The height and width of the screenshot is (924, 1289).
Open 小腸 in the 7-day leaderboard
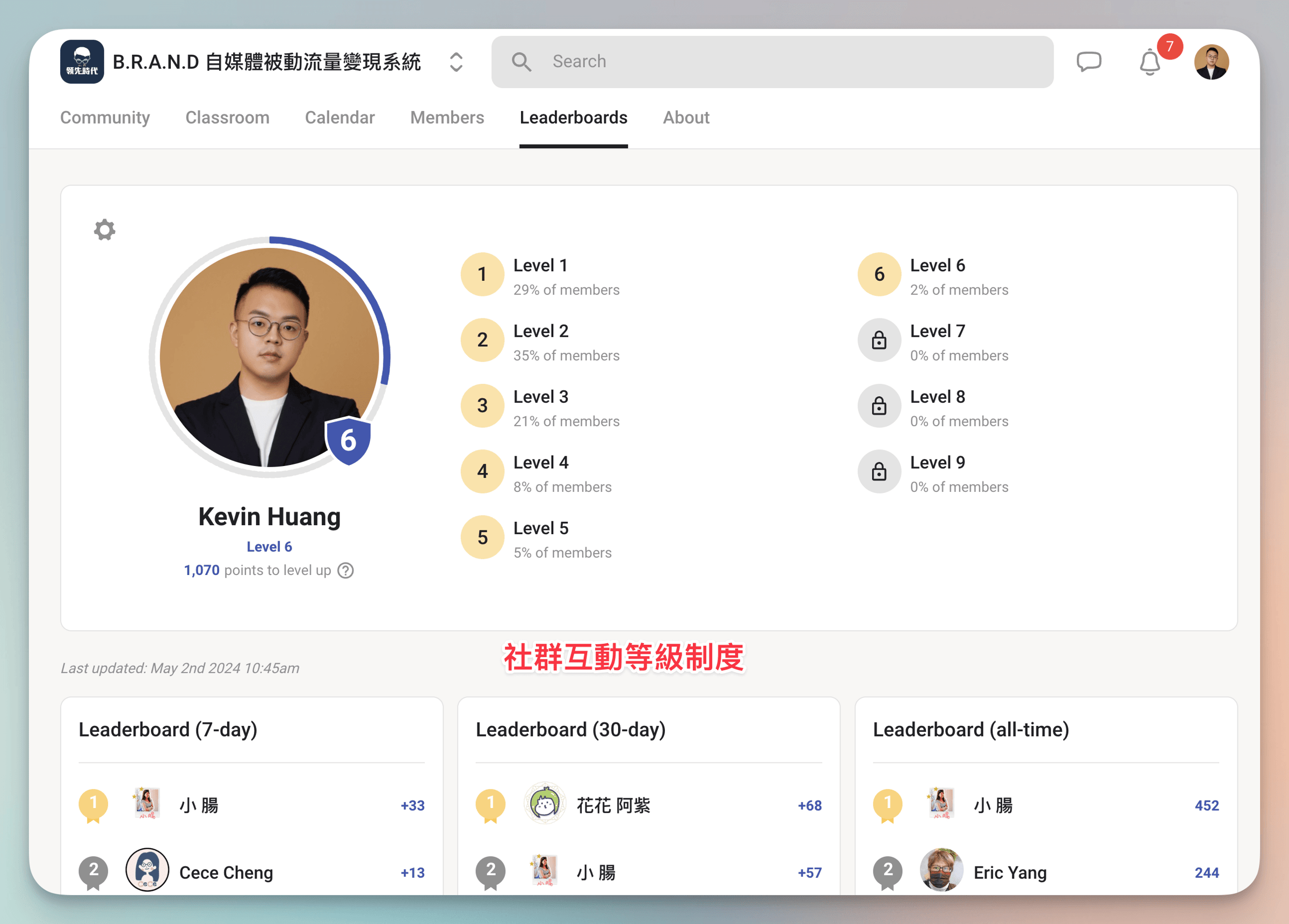199,805
